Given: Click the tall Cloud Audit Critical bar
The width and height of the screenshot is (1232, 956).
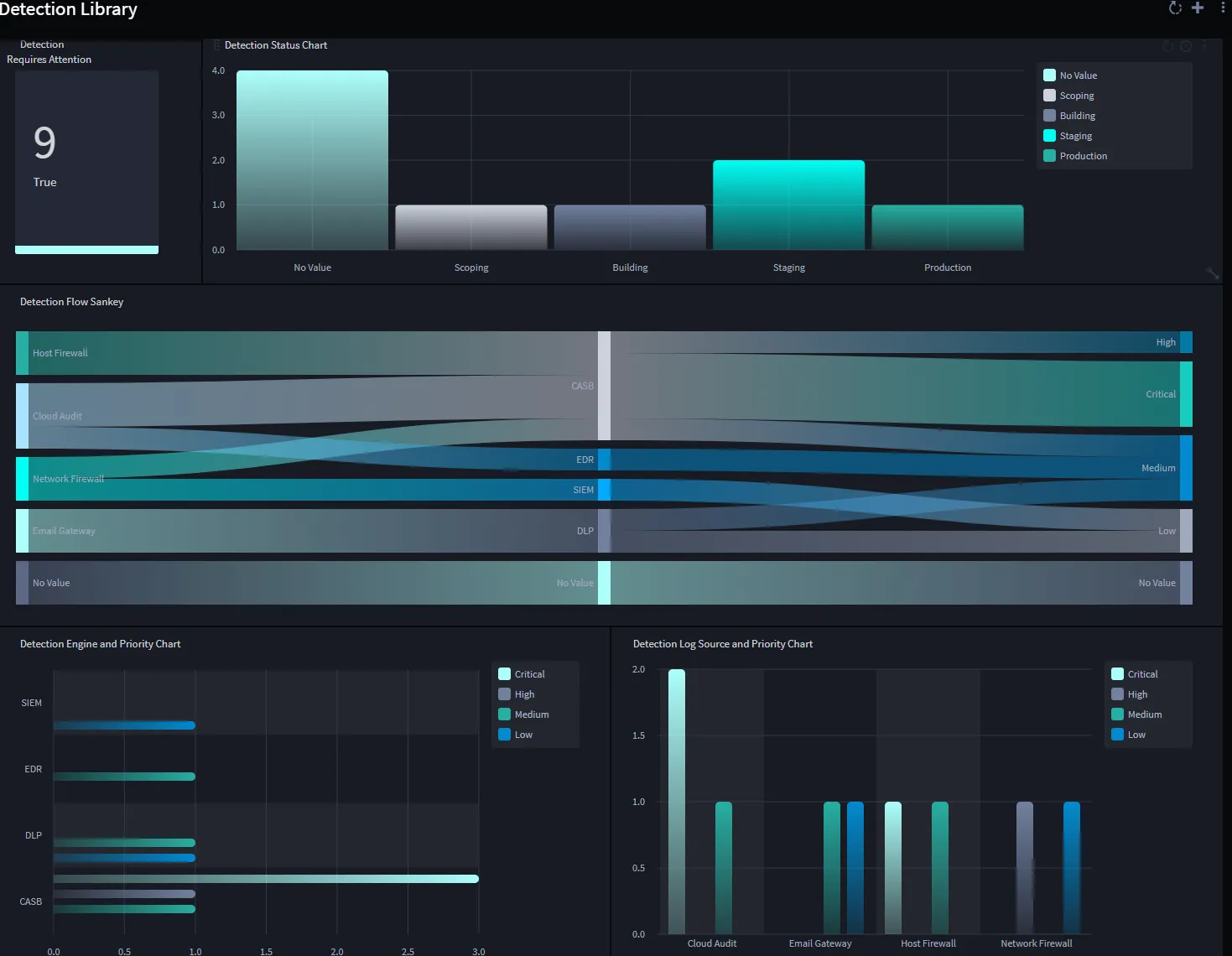Looking at the screenshot, I should coord(677,802).
